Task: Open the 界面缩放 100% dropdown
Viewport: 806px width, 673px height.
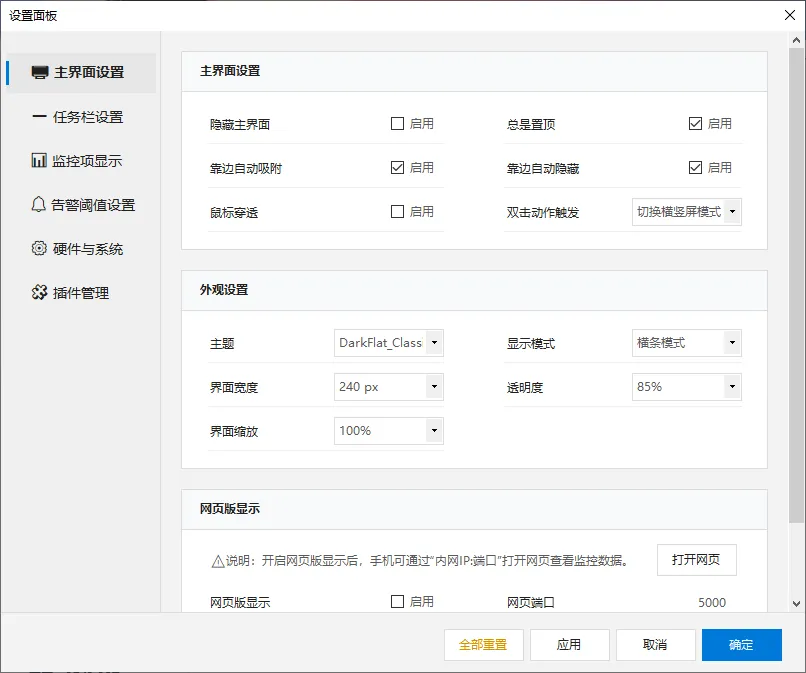Action: pos(388,431)
